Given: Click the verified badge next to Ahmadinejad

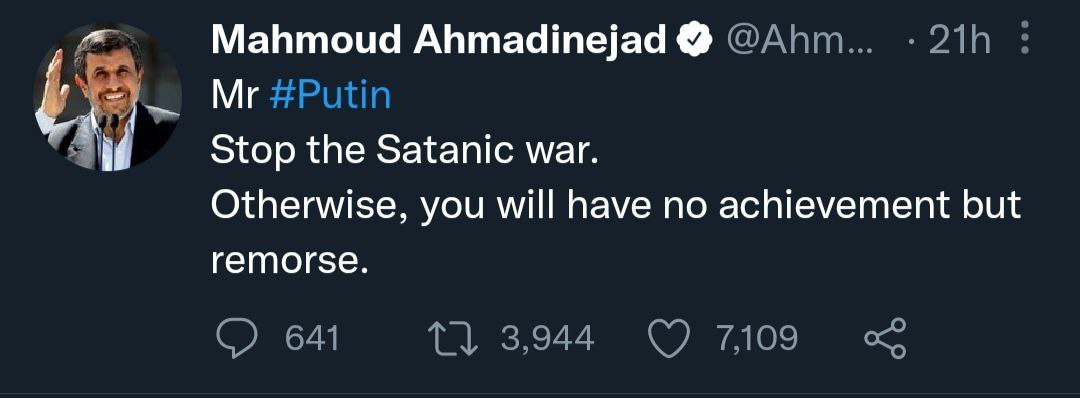Looking at the screenshot, I should click(694, 42).
